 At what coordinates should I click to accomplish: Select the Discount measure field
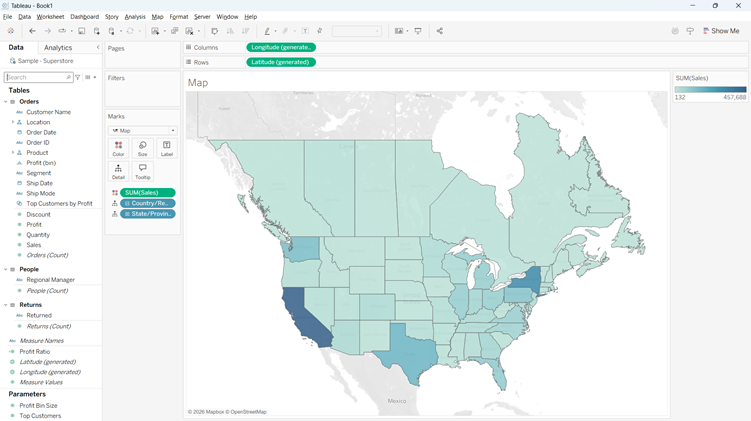point(38,215)
